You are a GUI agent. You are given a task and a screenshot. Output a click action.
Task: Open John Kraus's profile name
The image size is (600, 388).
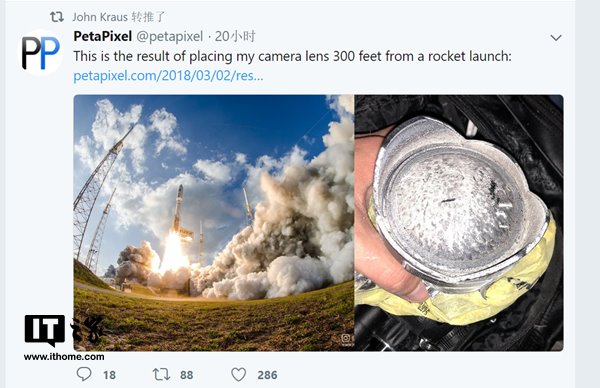100,17
